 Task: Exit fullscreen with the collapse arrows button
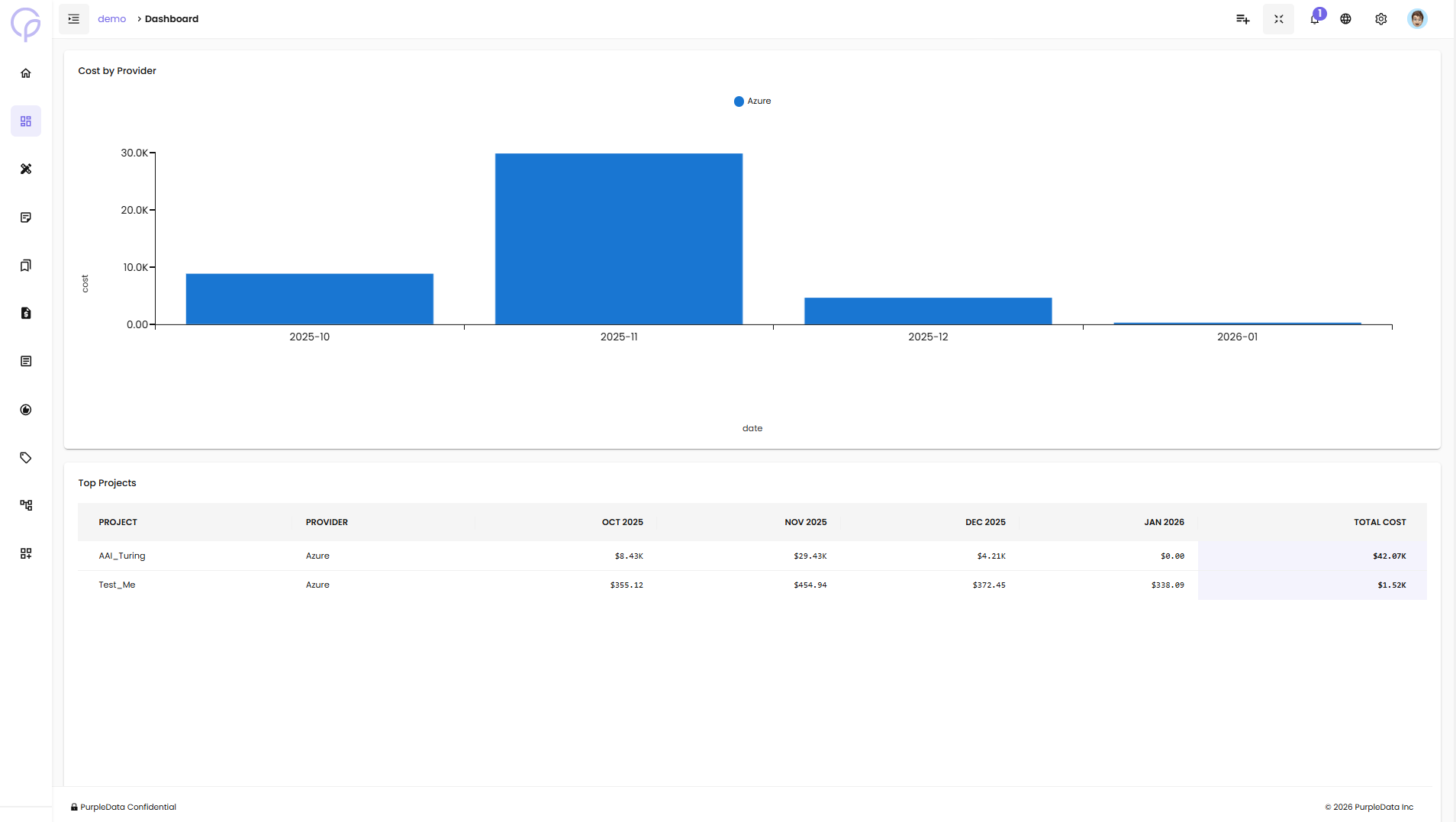click(1278, 19)
